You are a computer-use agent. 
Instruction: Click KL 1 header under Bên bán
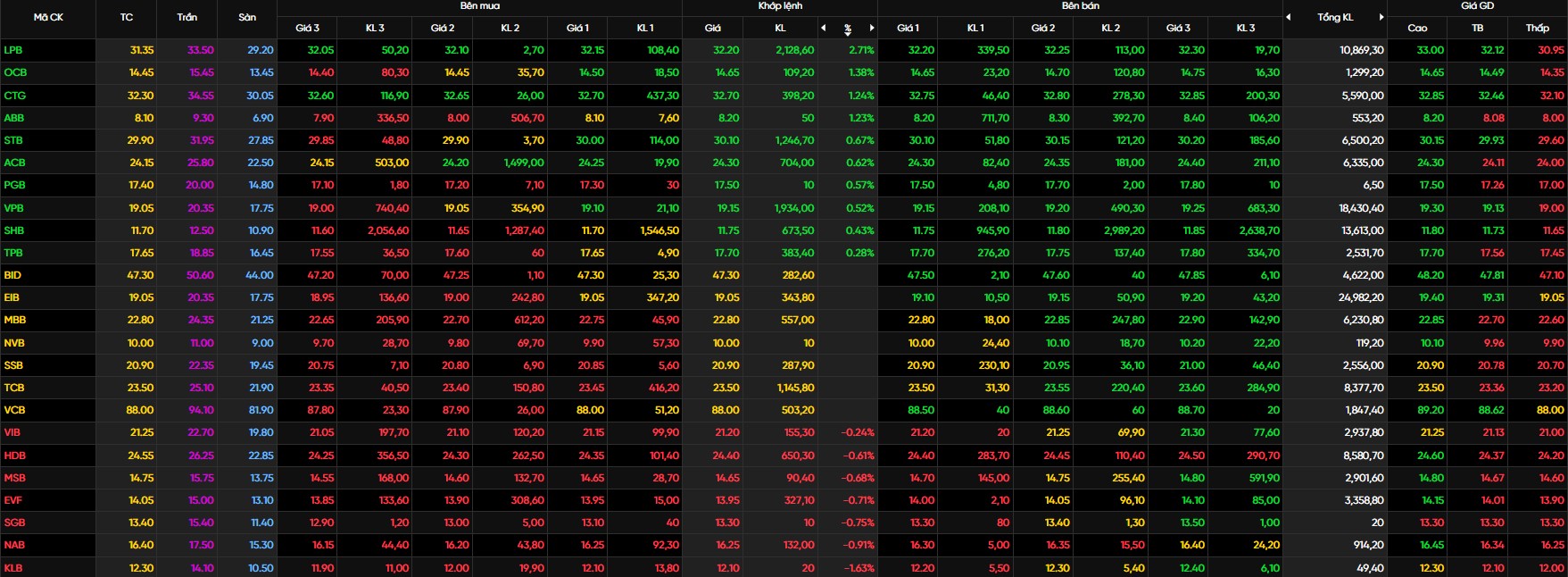975,29
